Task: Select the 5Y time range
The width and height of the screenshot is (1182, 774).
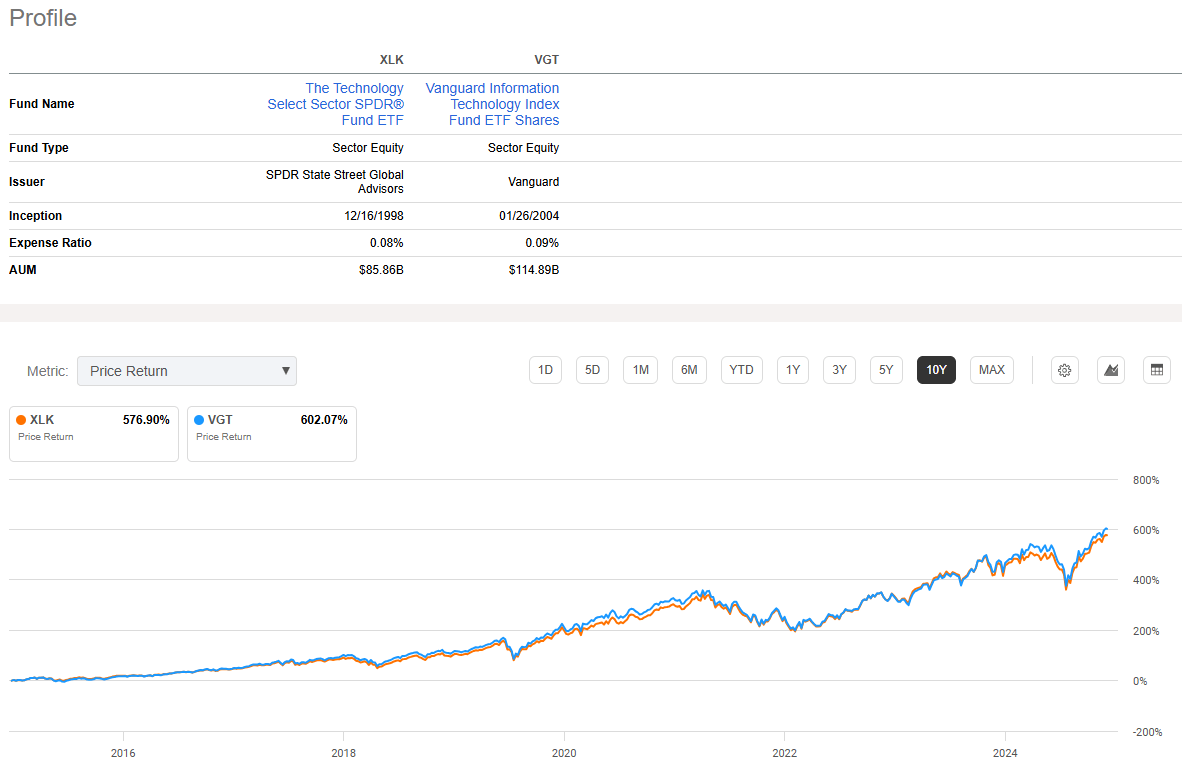Action: (x=886, y=369)
